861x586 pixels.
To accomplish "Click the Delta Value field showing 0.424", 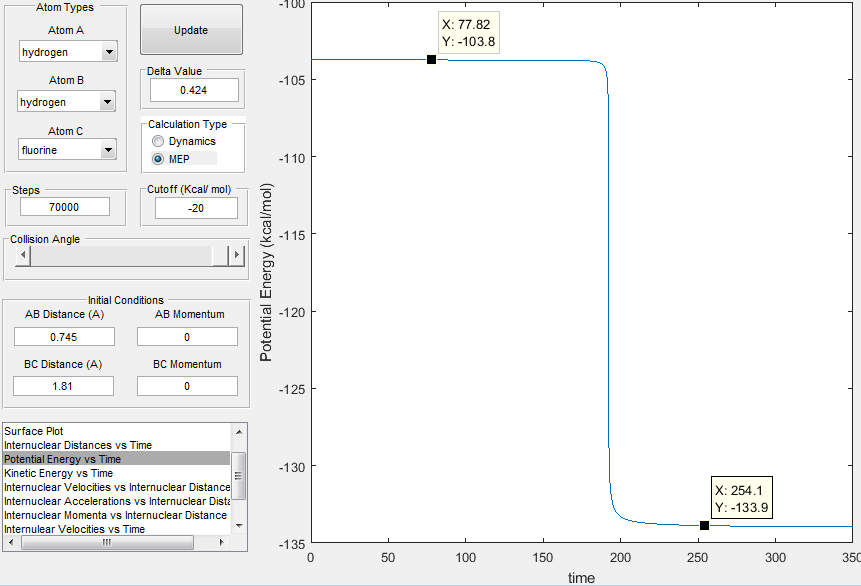I will (x=194, y=90).
